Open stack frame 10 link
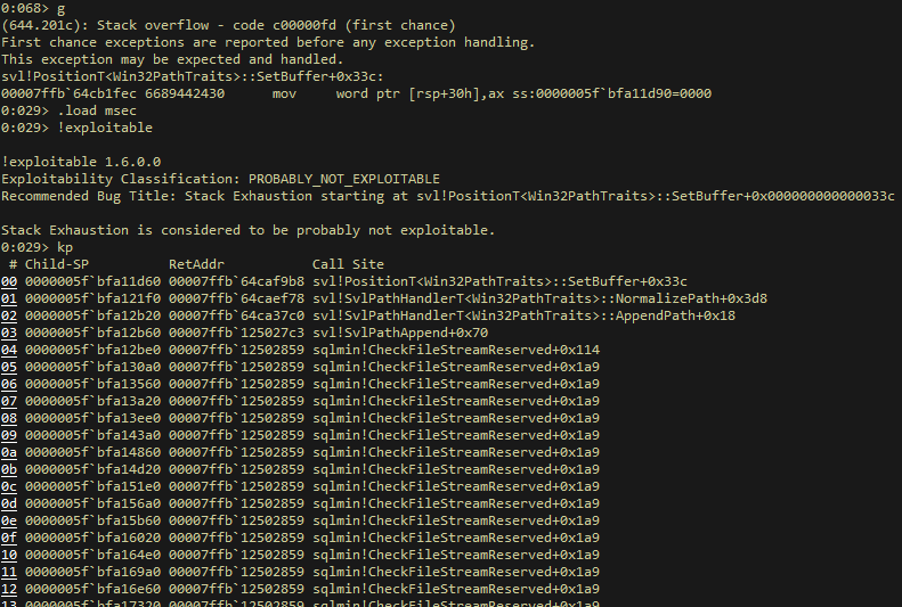The width and height of the screenshot is (902, 608). pos(9,555)
